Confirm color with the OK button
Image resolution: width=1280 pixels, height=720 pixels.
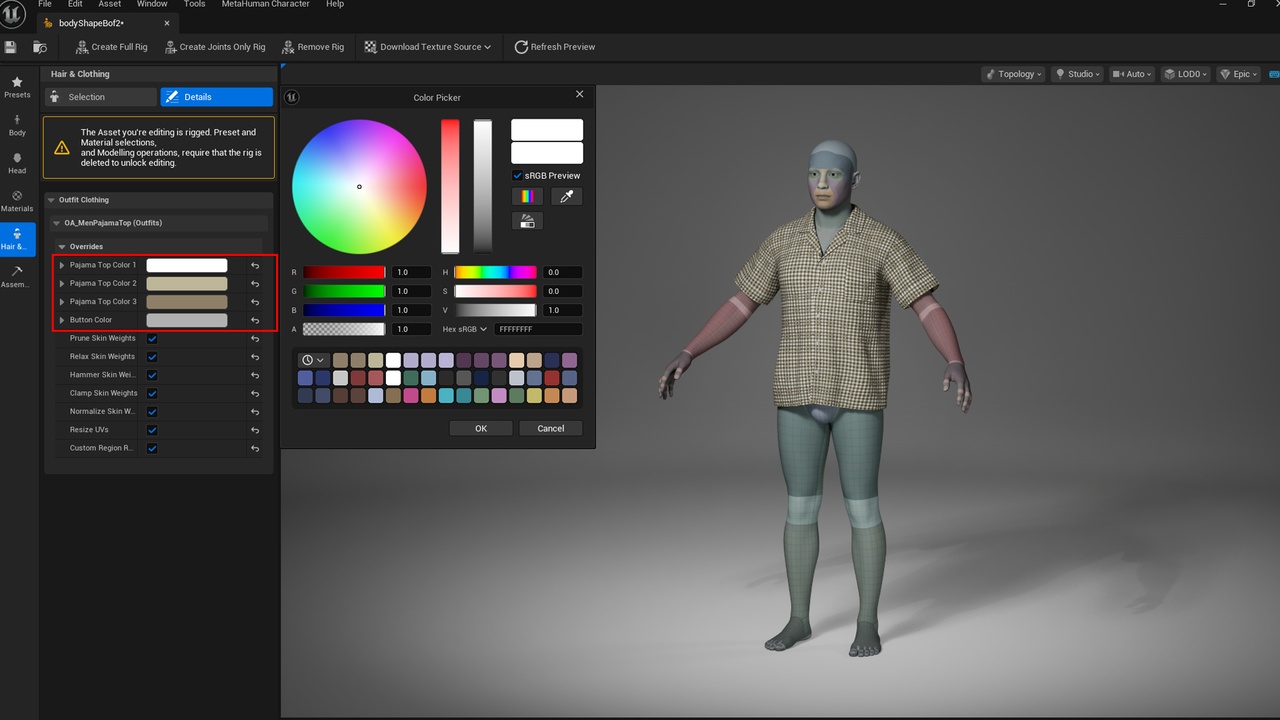coord(481,428)
